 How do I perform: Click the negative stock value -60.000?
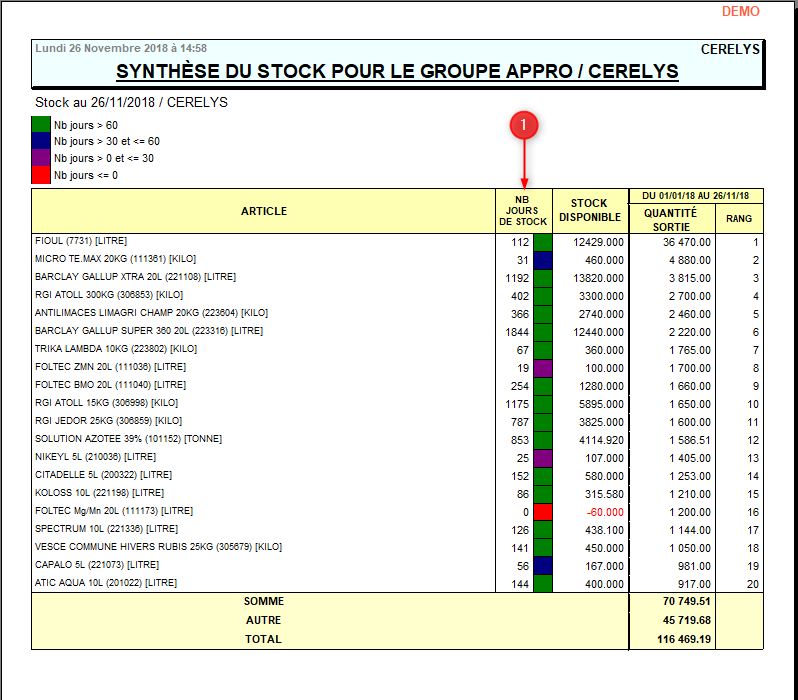pyautogui.click(x=603, y=512)
